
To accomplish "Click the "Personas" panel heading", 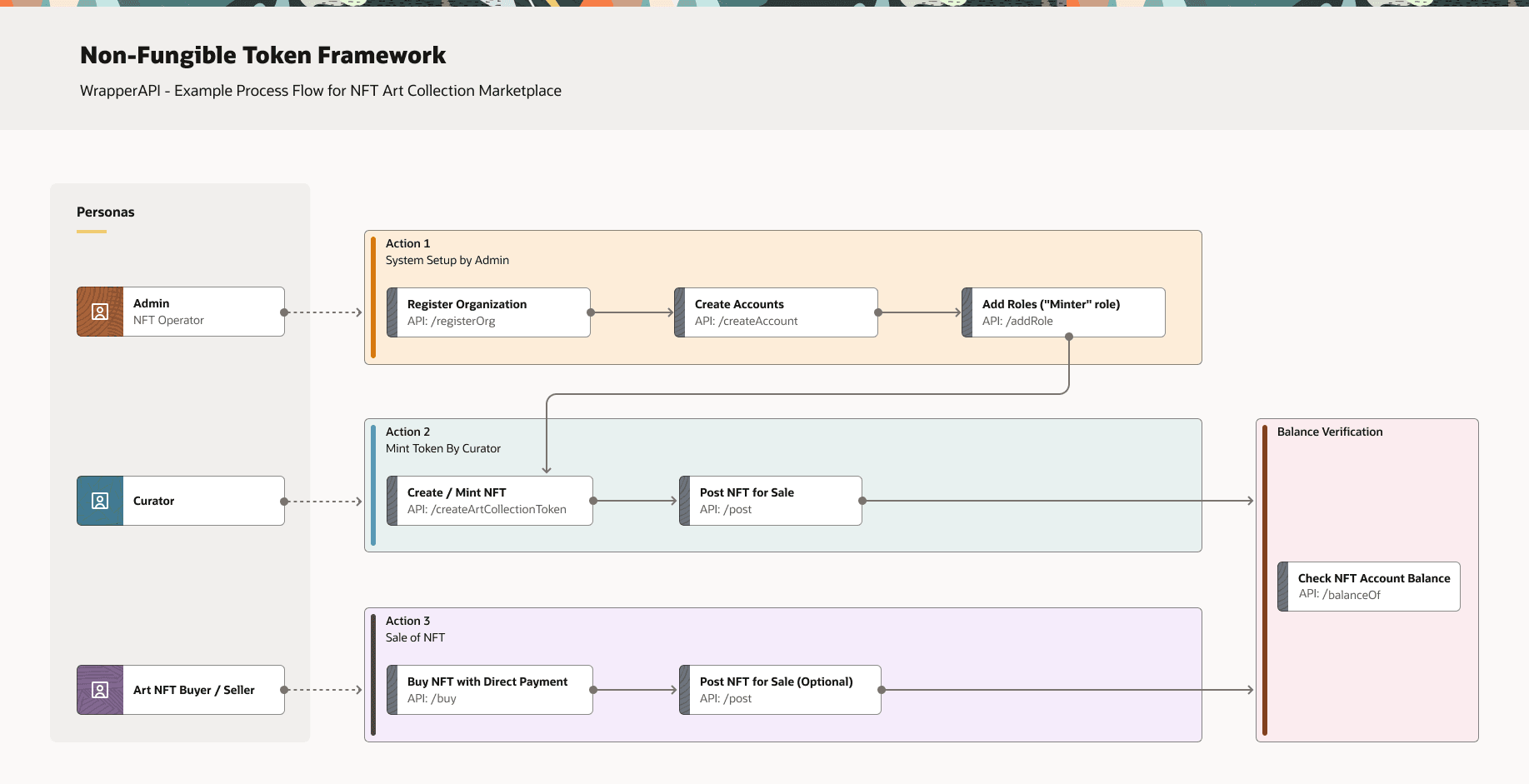I will 106,212.
